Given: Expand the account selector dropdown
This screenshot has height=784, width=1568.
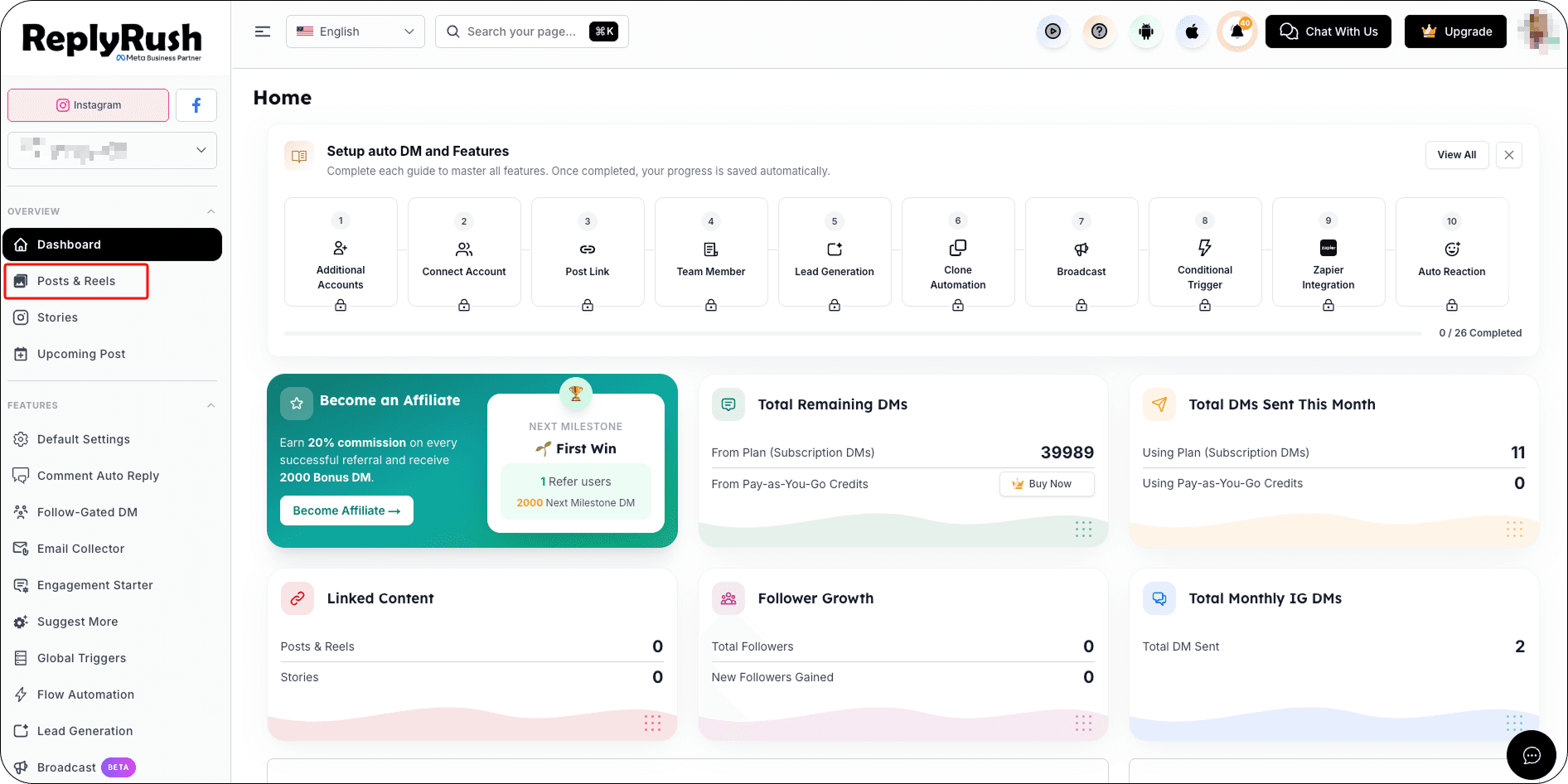Looking at the screenshot, I should tap(112, 150).
